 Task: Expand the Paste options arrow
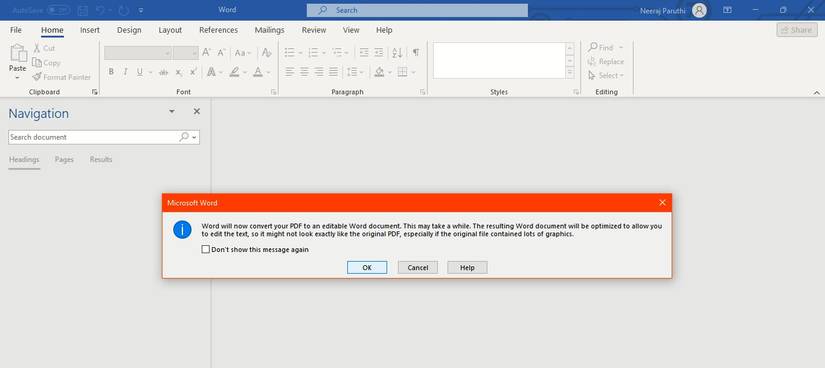point(17,78)
